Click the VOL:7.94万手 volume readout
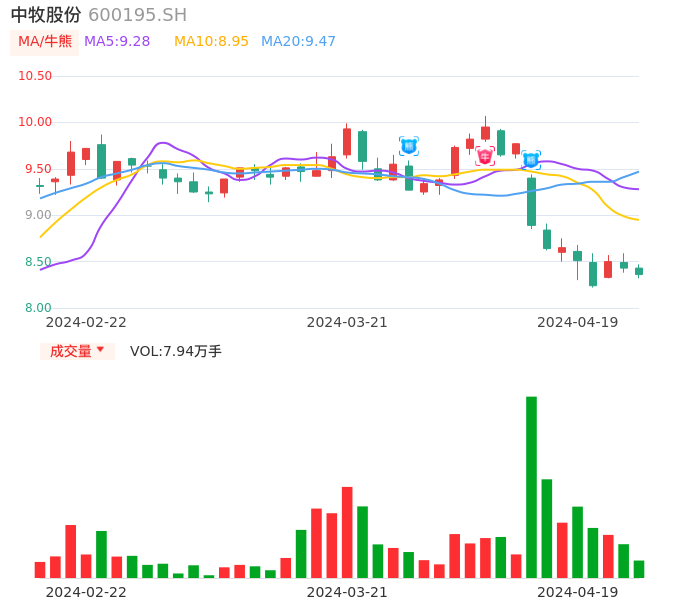 point(176,351)
